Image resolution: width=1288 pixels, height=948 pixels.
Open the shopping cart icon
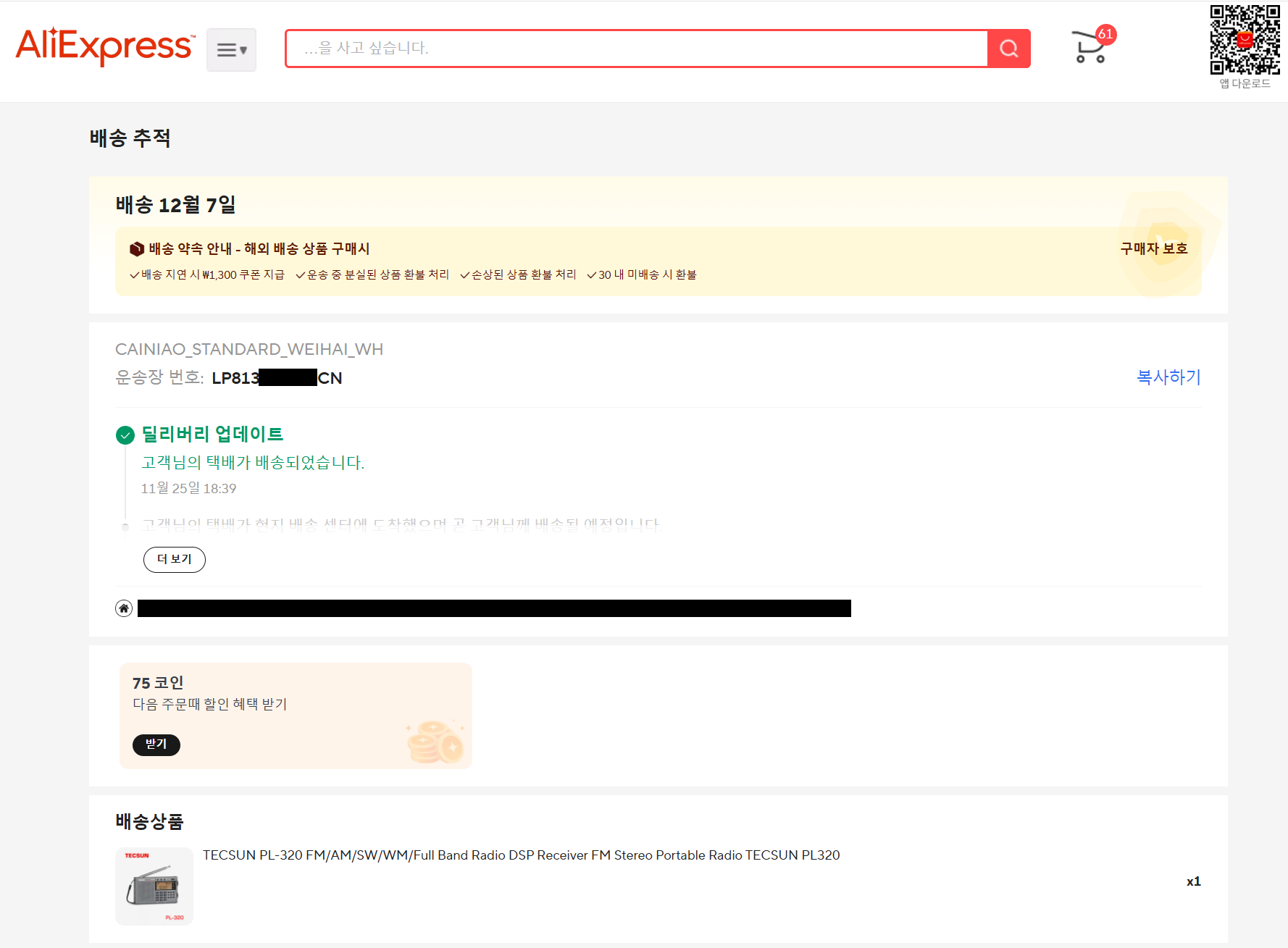1088,48
